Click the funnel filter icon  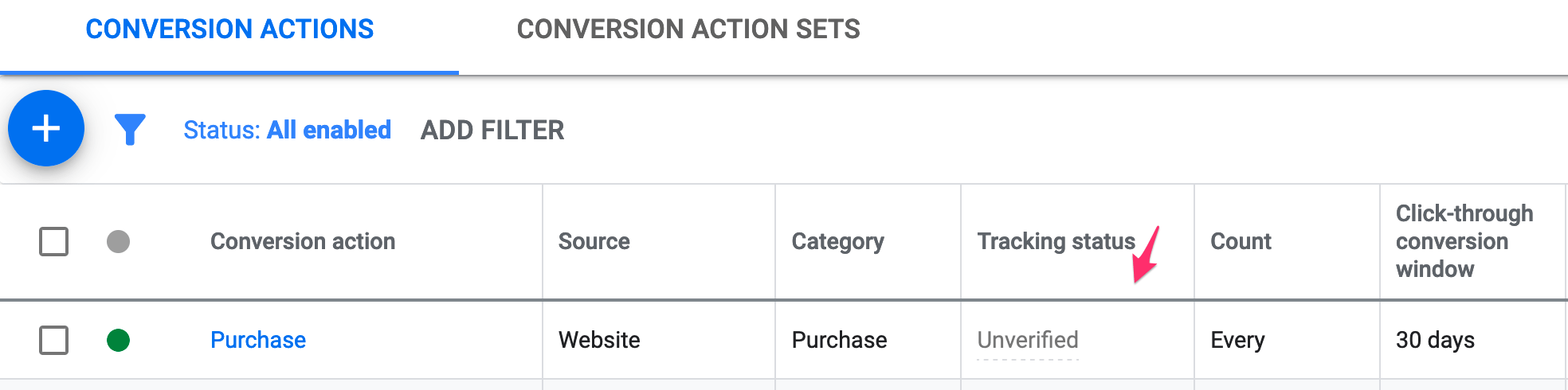pos(130,129)
